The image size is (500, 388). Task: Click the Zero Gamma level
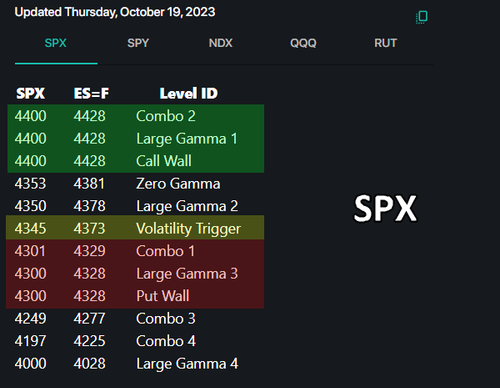[136, 184]
